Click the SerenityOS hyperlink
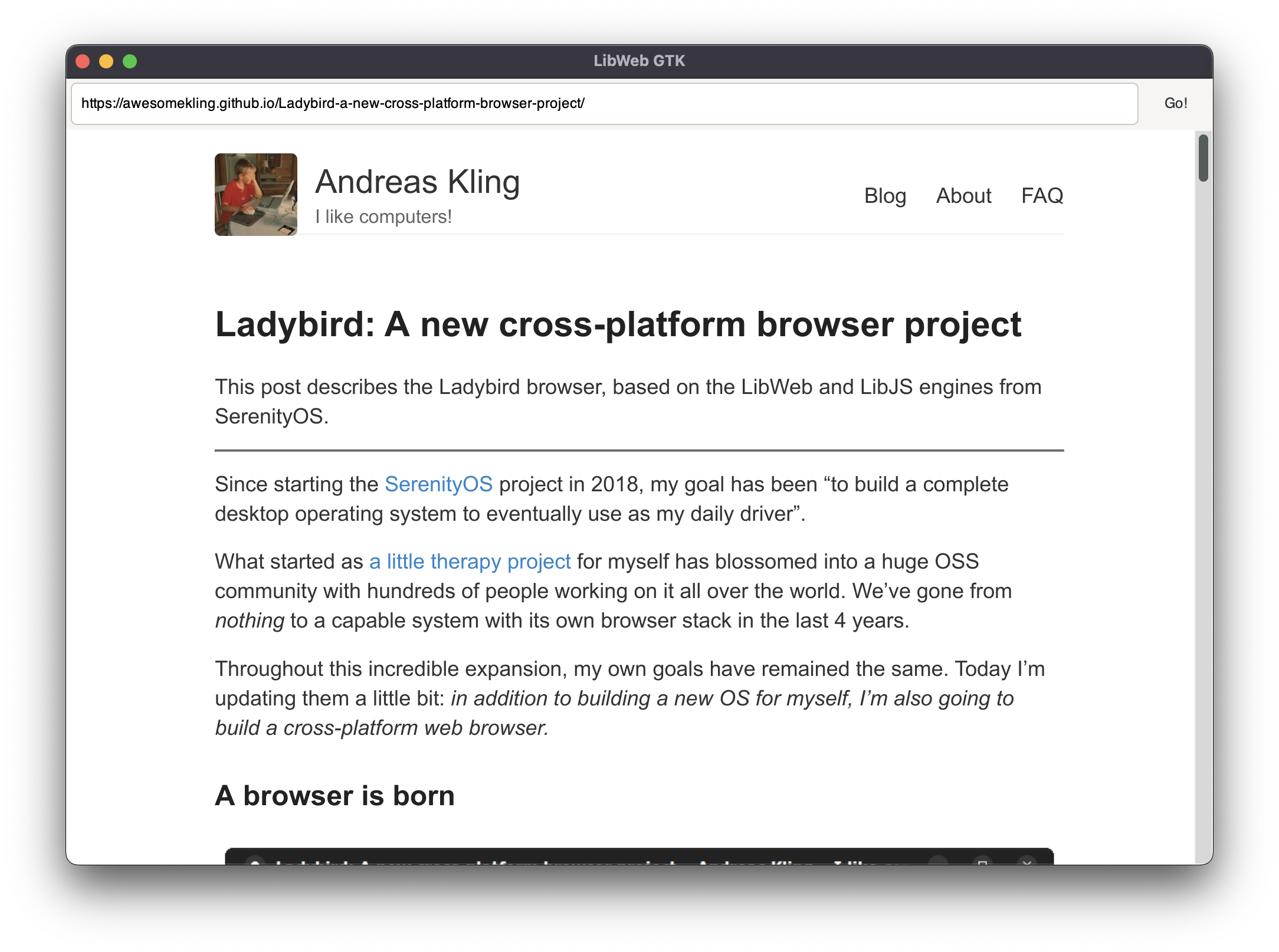 click(x=439, y=483)
